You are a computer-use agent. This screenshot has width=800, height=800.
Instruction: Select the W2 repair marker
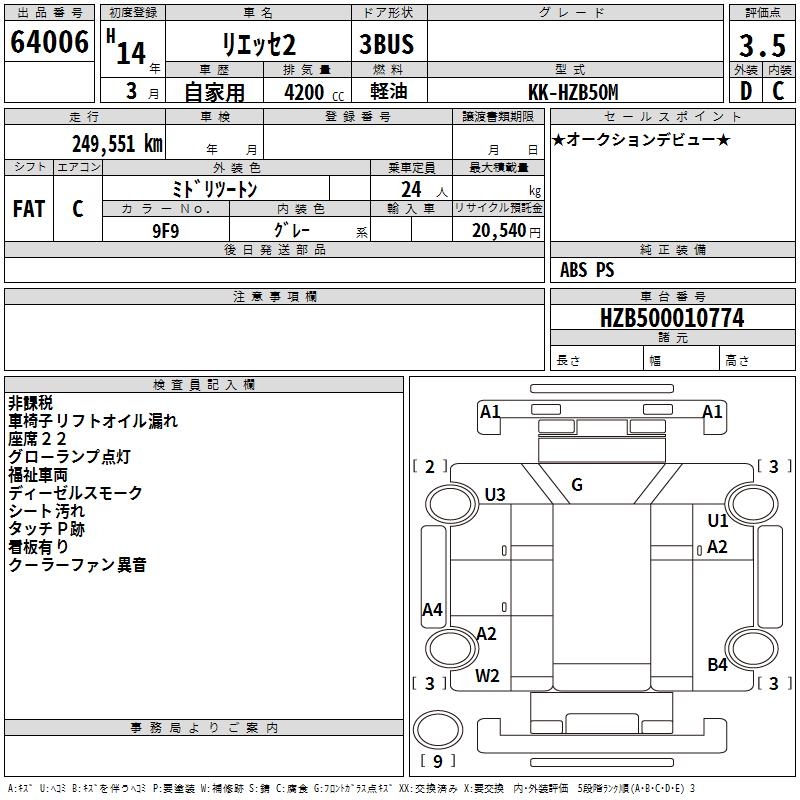487,675
